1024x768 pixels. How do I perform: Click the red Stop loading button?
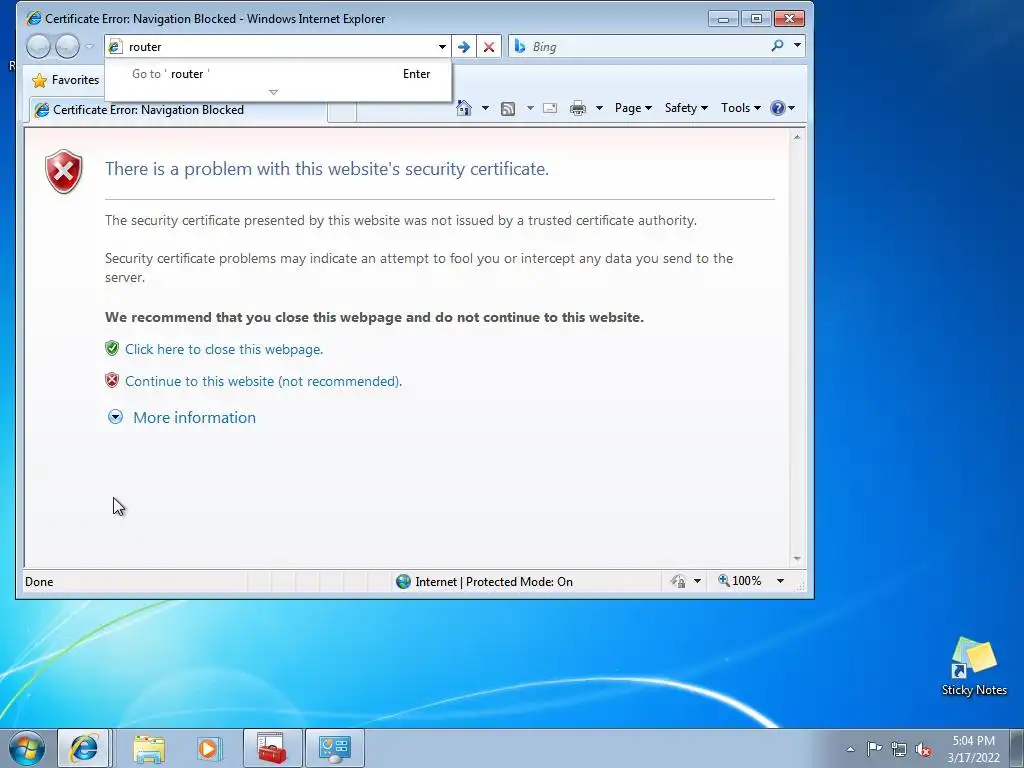click(488, 46)
